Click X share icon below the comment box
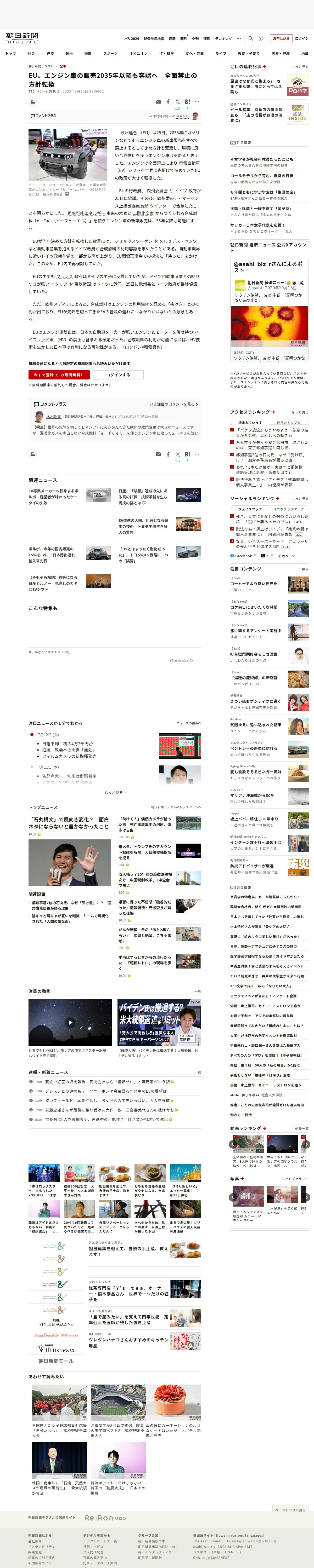This screenshot has width=314, height=1568. tap(177, 454)
